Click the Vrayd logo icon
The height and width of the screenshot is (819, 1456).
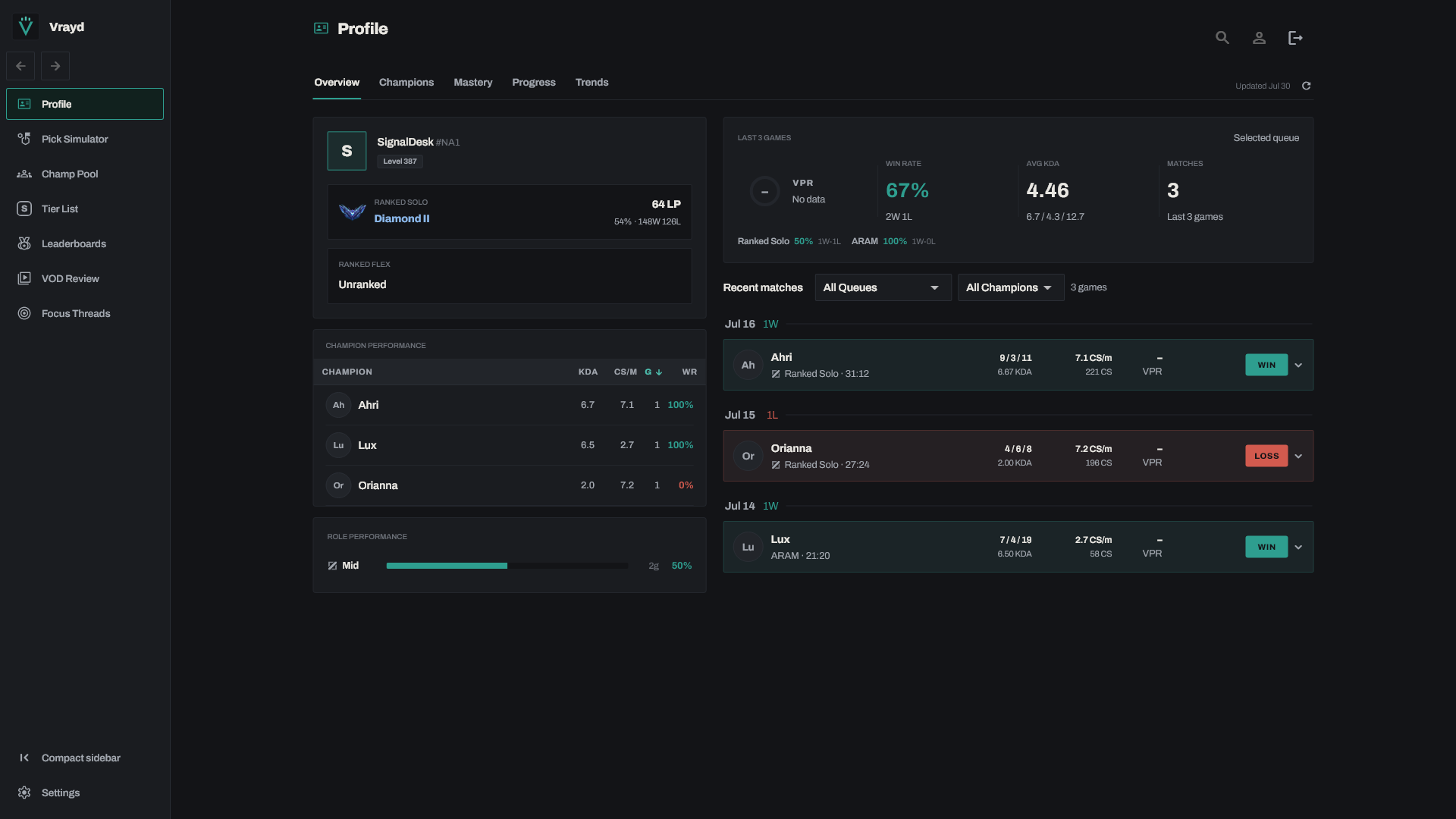coord(26,27)
